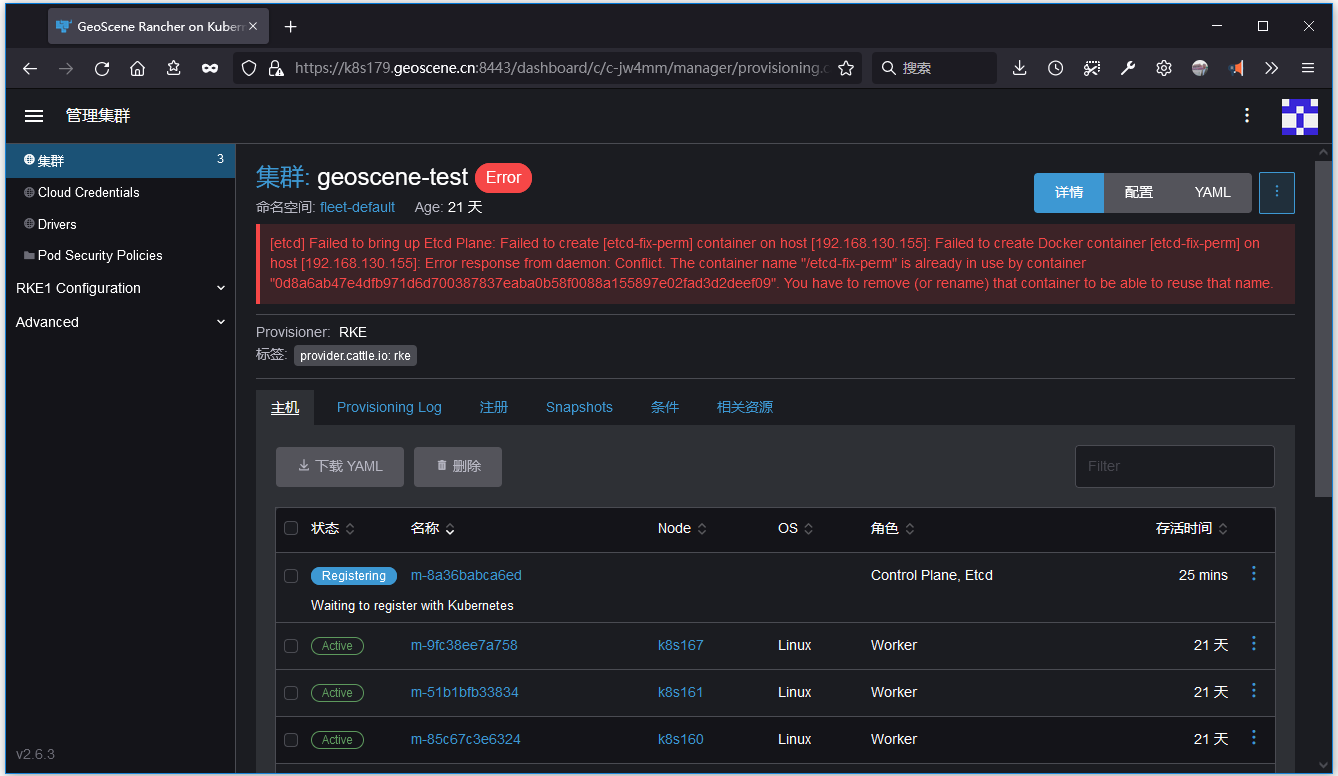The width and height of the screenshot is (1338, 776).
Task: Toggle the select-all machines checkbox
Action: (291, 528)
